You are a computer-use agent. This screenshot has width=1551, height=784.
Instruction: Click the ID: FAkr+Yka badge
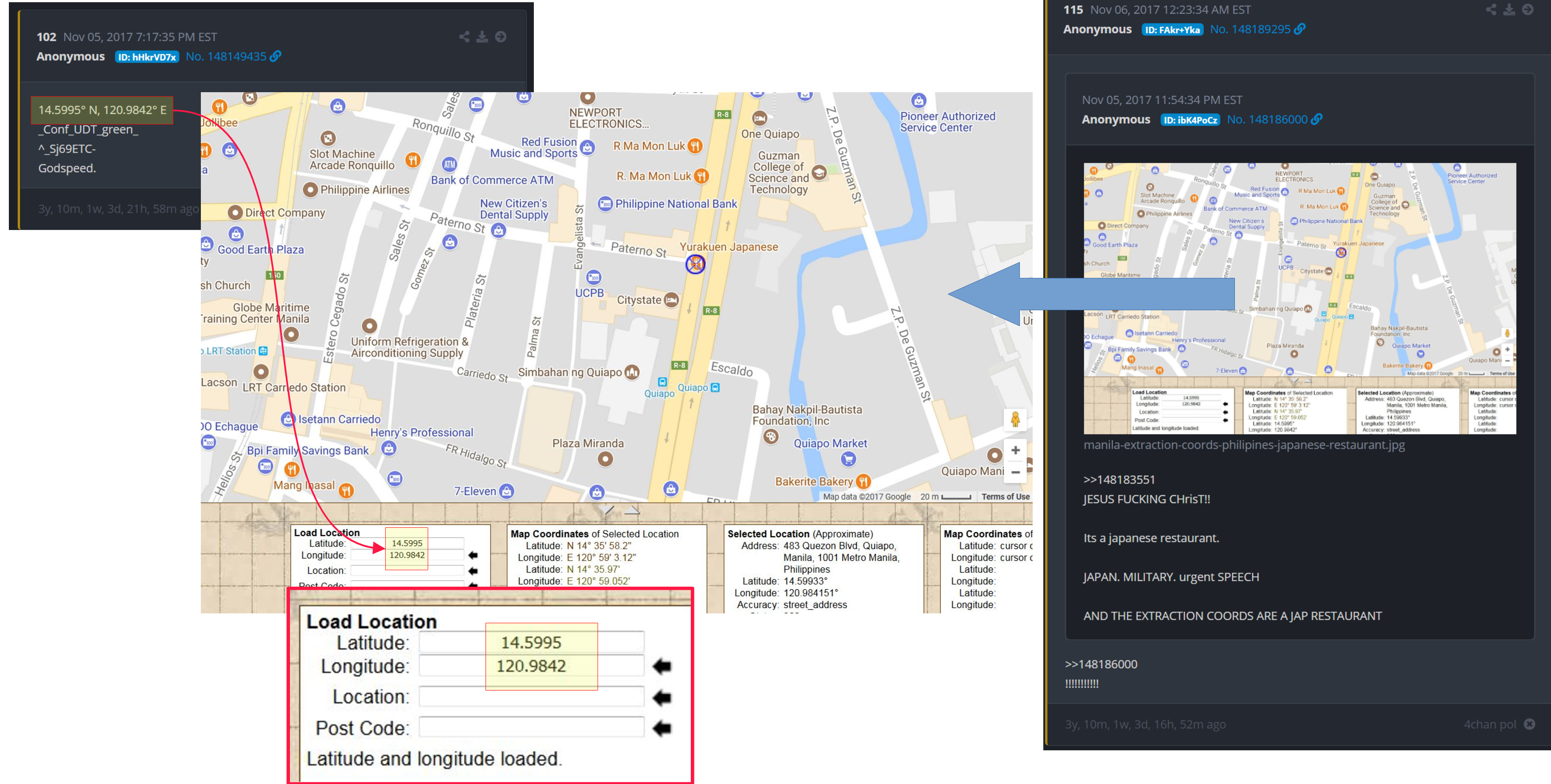tap(1172, 30)
